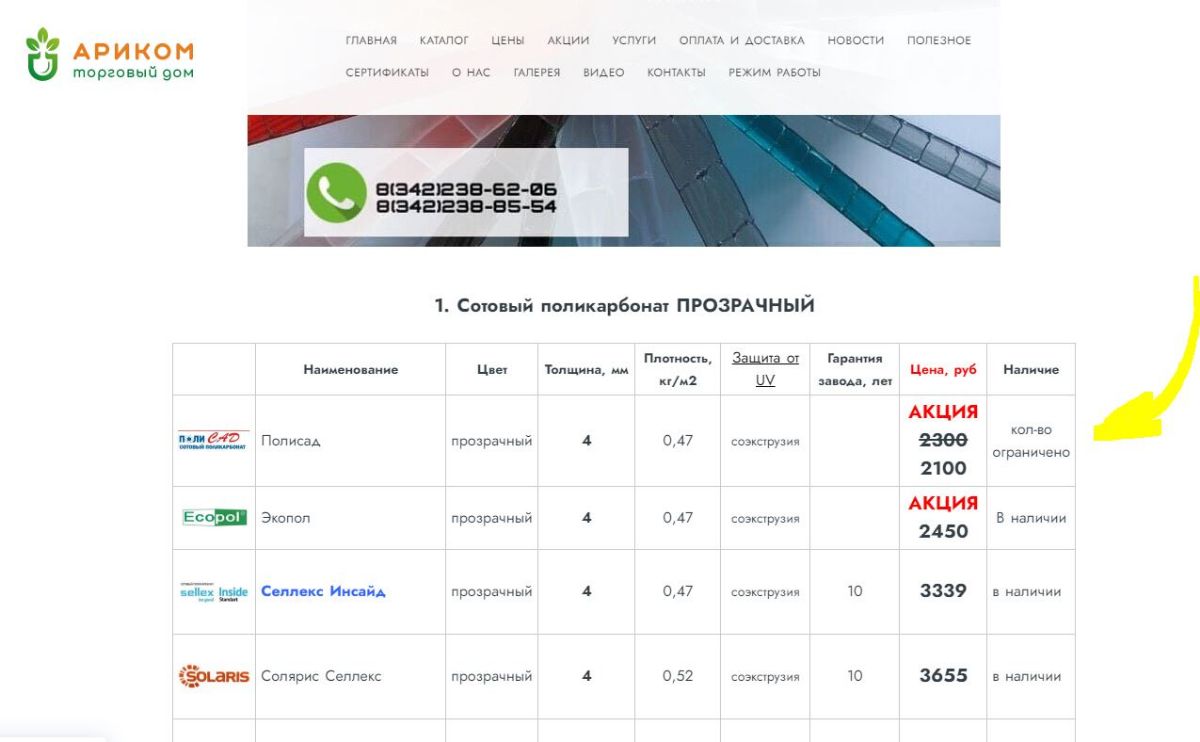Image resolution: width=1200 pixels, height=742 pixels.
Task: Click the Ариком торговый дом logo
Action: 110,55
